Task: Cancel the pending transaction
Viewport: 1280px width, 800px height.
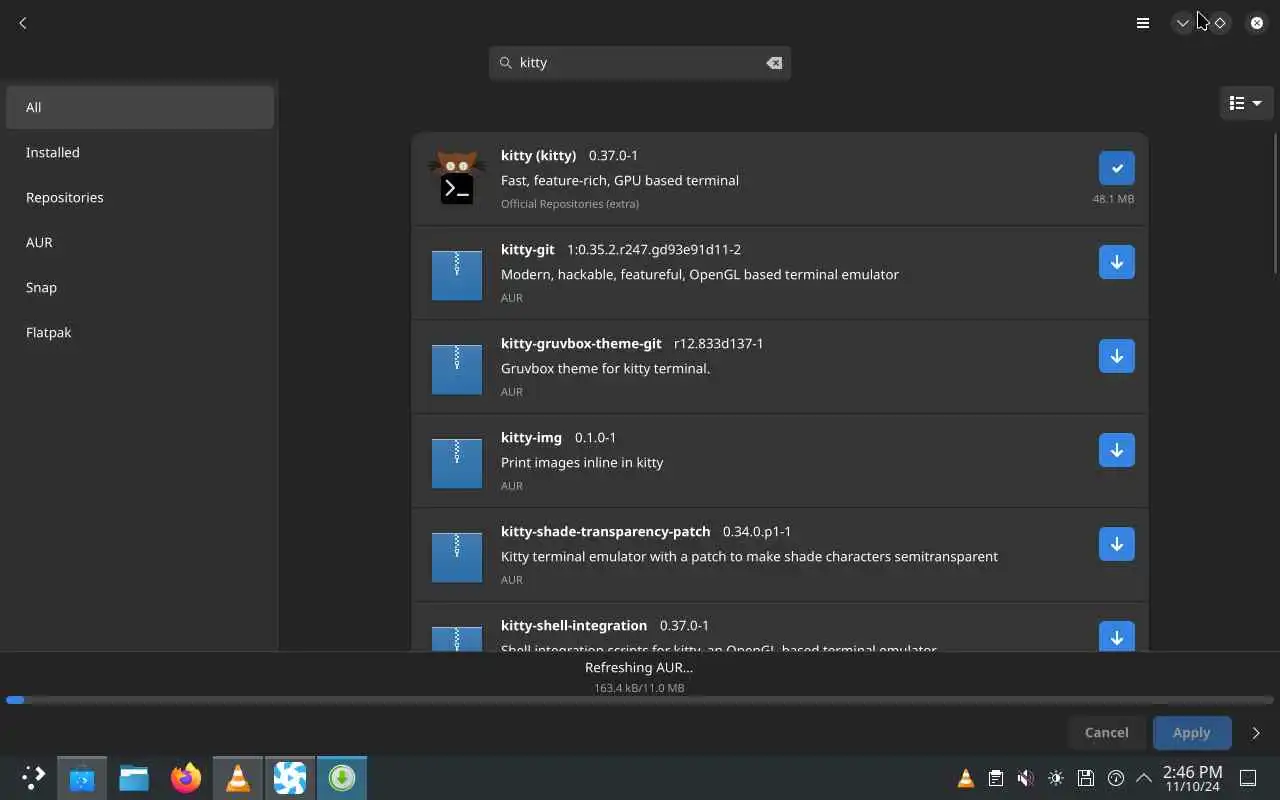Action: tap(1106, 732)
